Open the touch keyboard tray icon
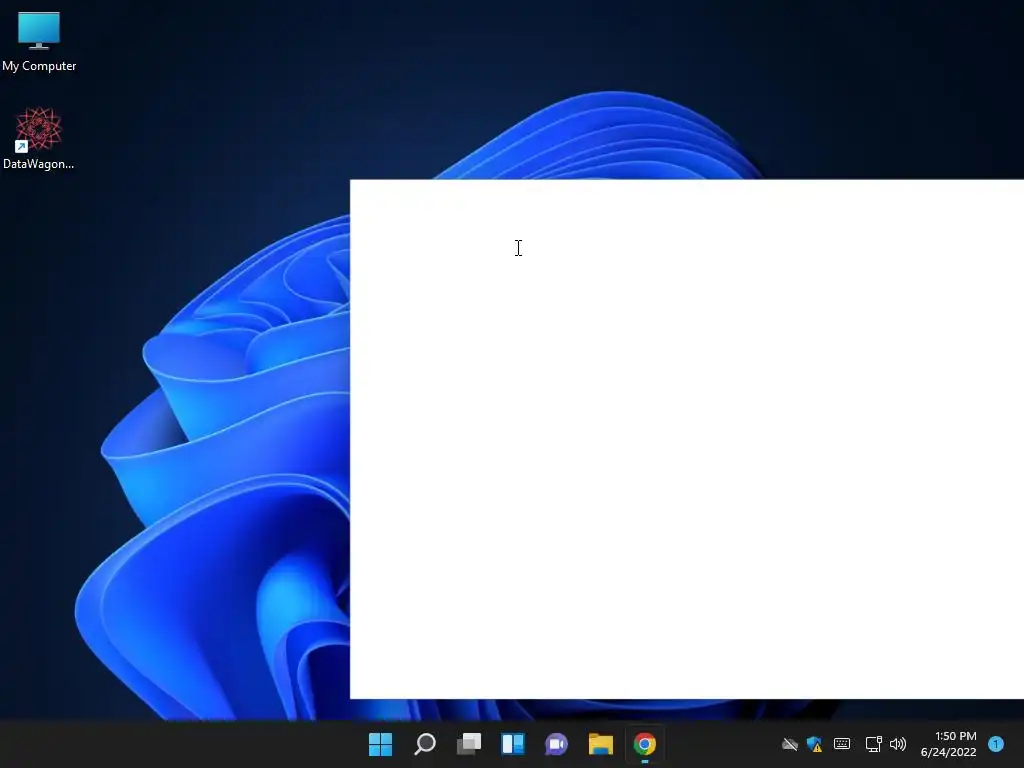 (842, 744)
